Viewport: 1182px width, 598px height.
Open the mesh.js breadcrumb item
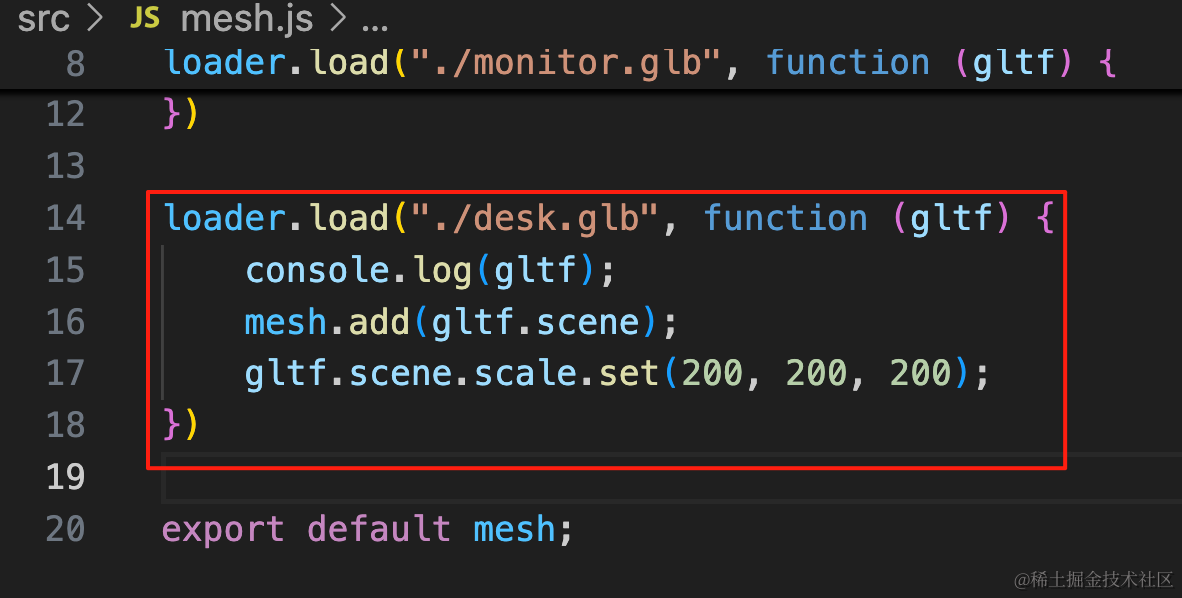pyautogui.click(x=247, y=18)
